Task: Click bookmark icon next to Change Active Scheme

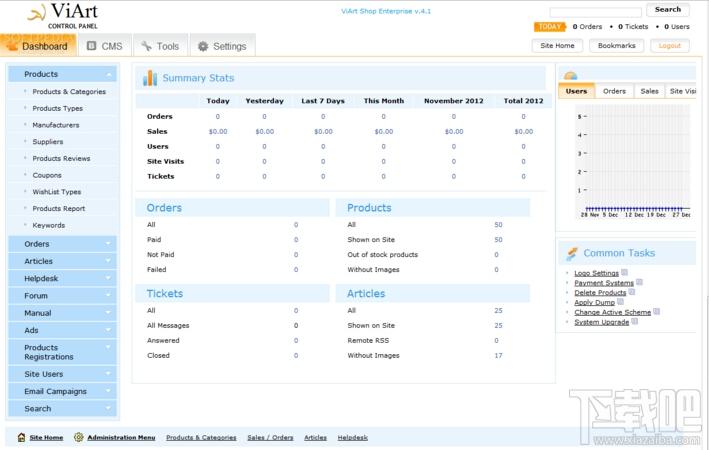Action: click(657, 312)
